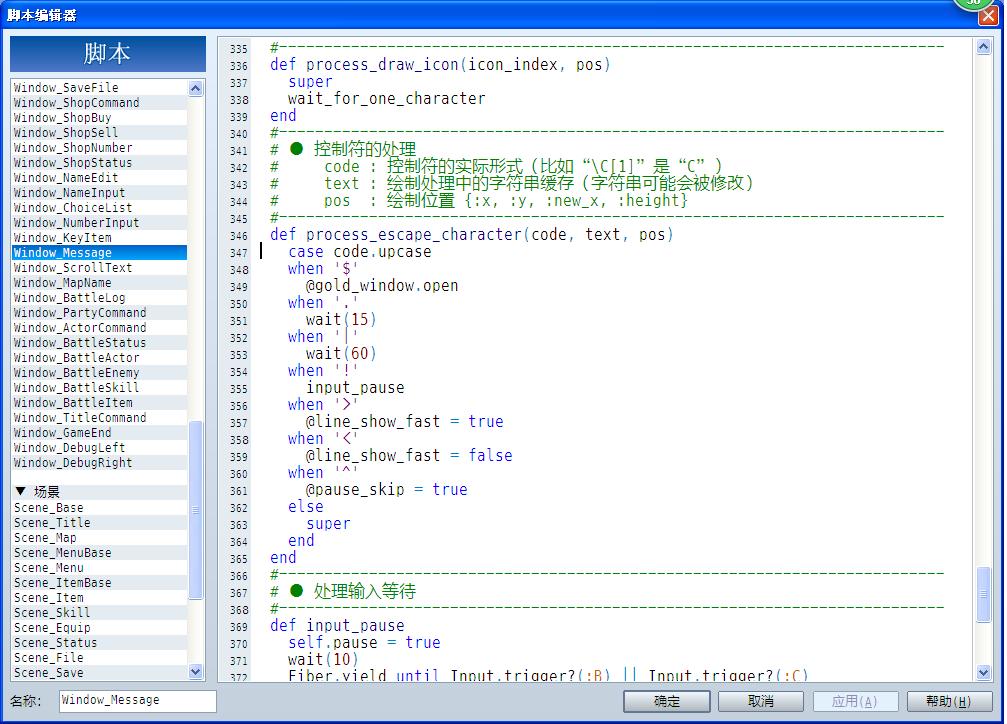This screenshot has height=724, width=1007.
Task: Open Window_ScrollText script
Action: click(100, 268)
